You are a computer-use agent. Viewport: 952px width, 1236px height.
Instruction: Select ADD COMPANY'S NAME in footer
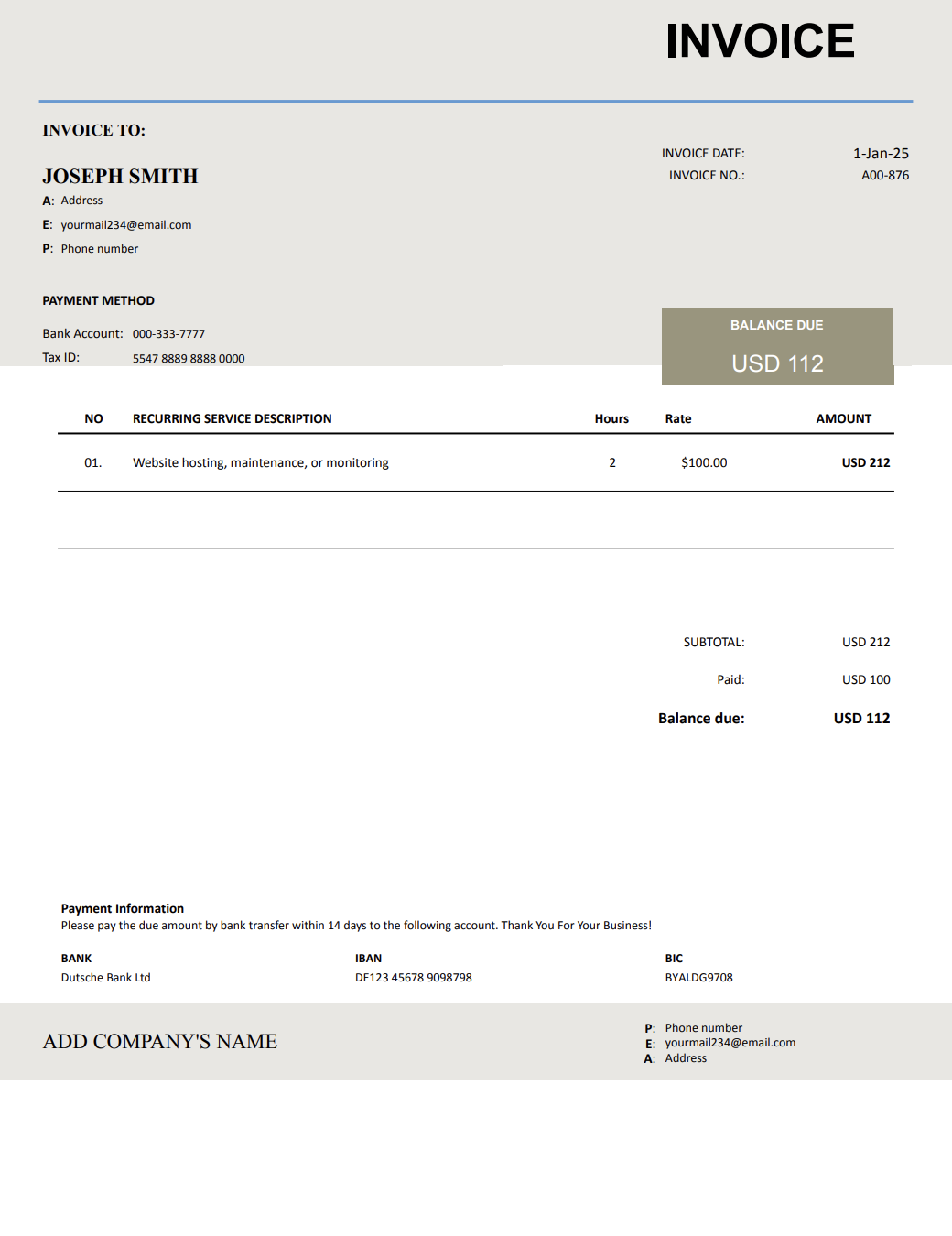(x=160, y=1041)
